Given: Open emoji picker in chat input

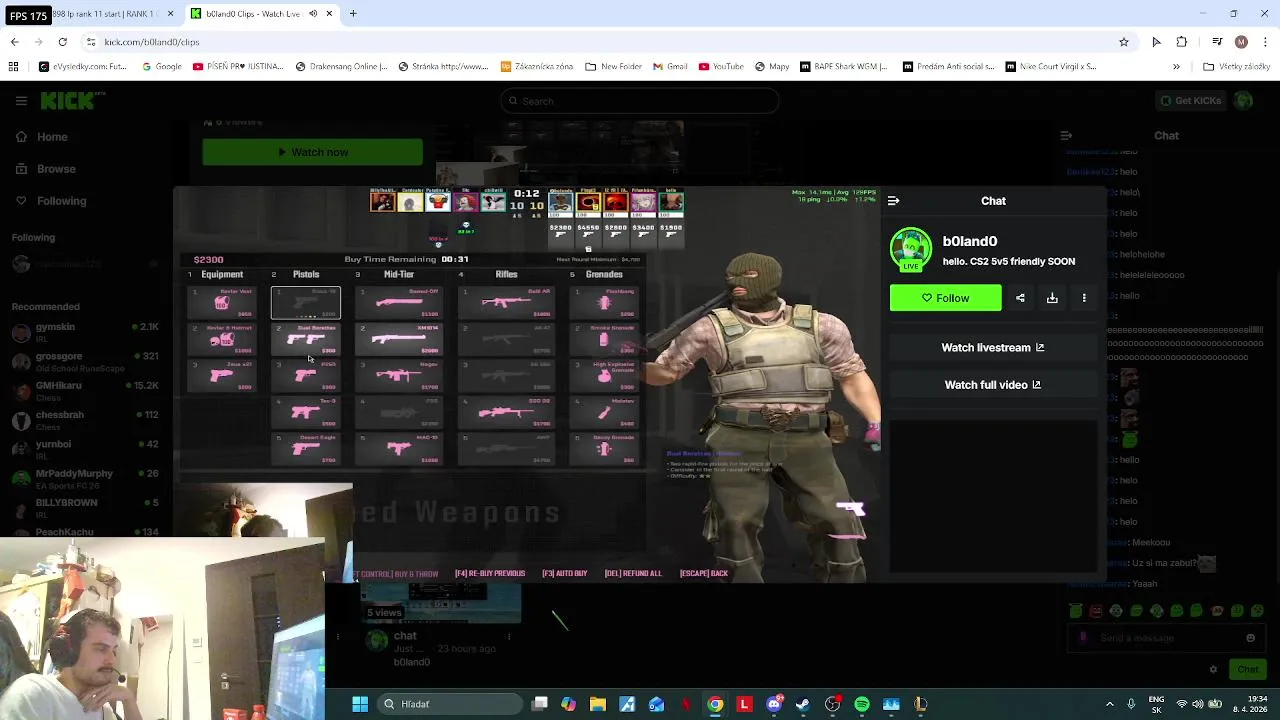Looking at the screenshot, I should tap(1250, 638).
